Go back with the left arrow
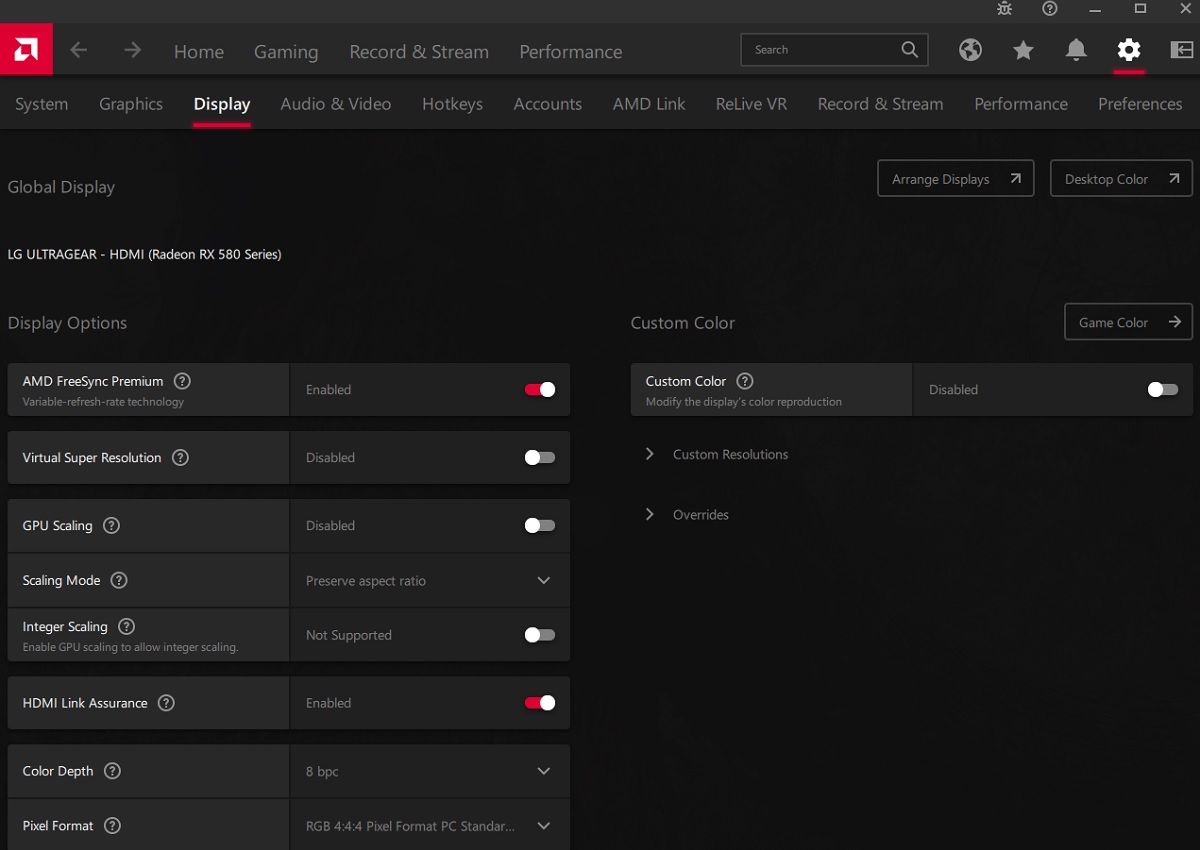 point(79,50)
